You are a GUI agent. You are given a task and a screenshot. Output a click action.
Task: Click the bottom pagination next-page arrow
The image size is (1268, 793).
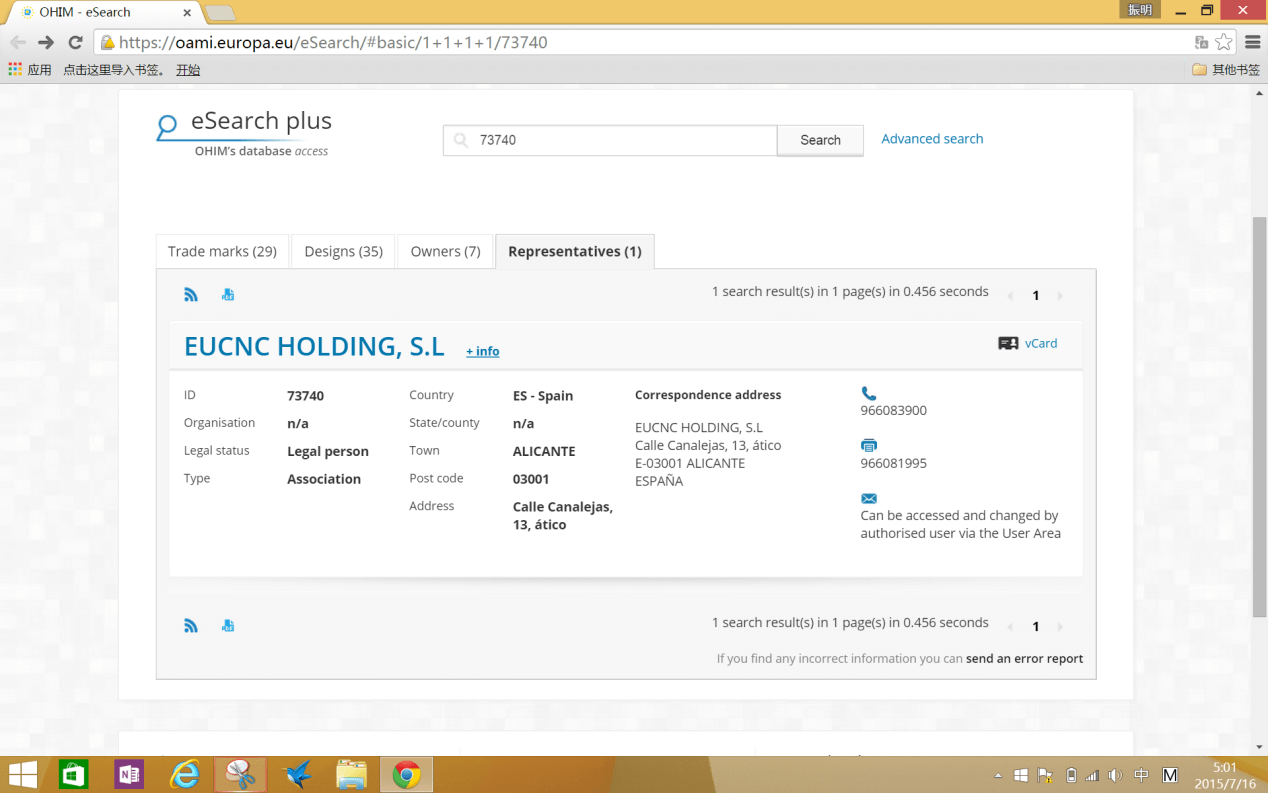tap(1060, 626)
